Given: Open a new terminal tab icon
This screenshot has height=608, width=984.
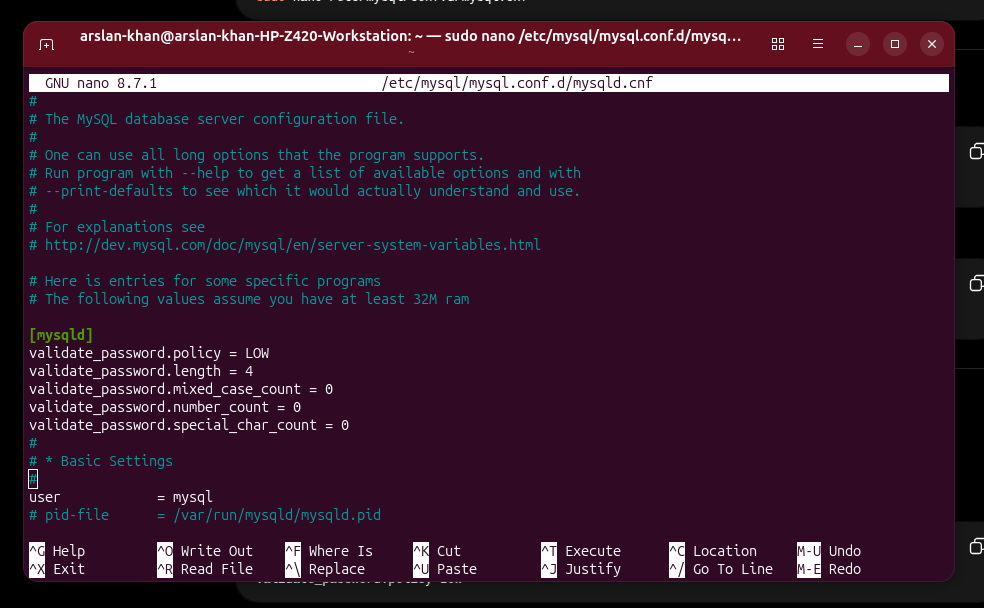Looking at the screenshot, I should point(46,45).
